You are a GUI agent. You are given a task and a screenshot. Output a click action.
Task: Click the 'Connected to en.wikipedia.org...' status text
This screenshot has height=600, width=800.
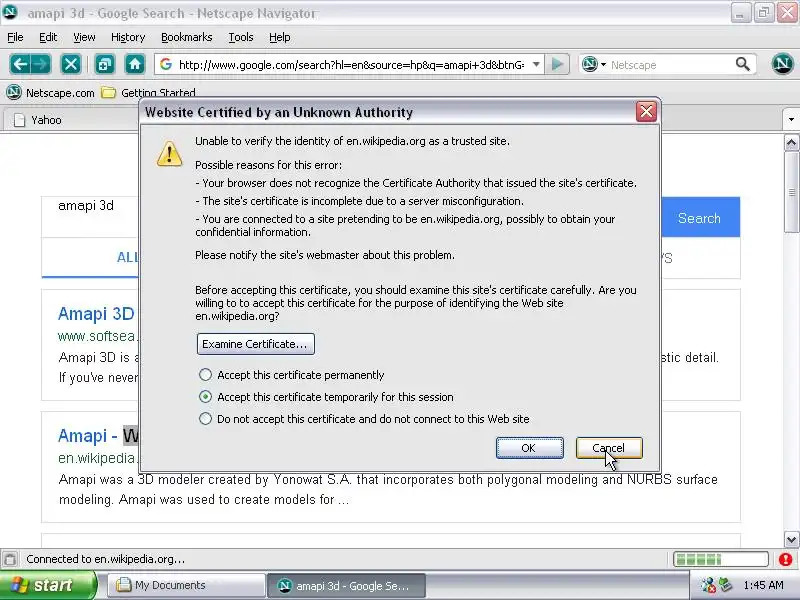[106, 559]
